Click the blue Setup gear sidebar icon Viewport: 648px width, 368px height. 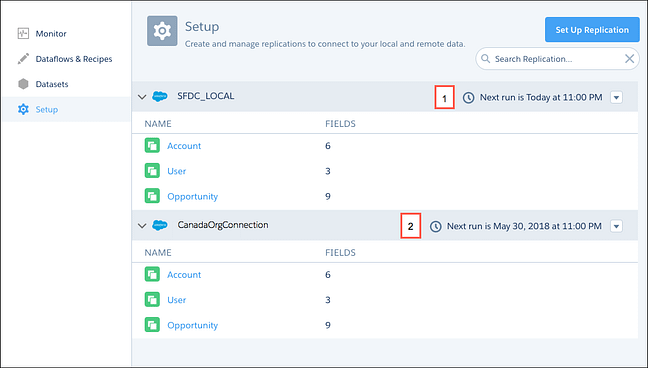pos(23,109)
